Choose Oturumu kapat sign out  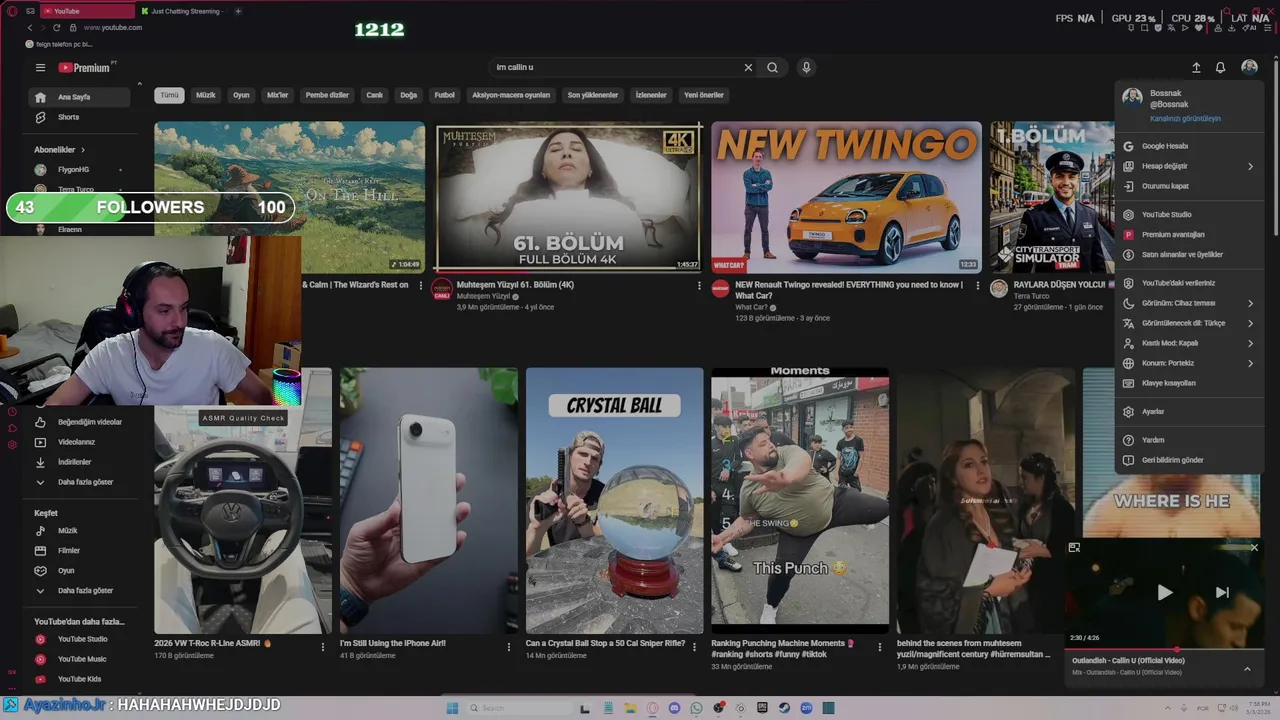pyautogui.click(x=1189, y=186)
